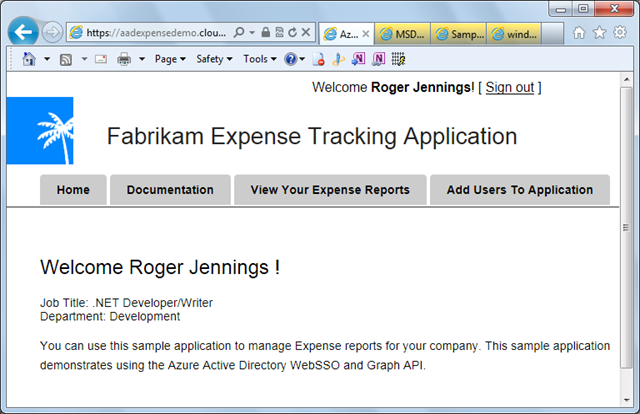Switch to the Samp... tab

click(458, 34)
